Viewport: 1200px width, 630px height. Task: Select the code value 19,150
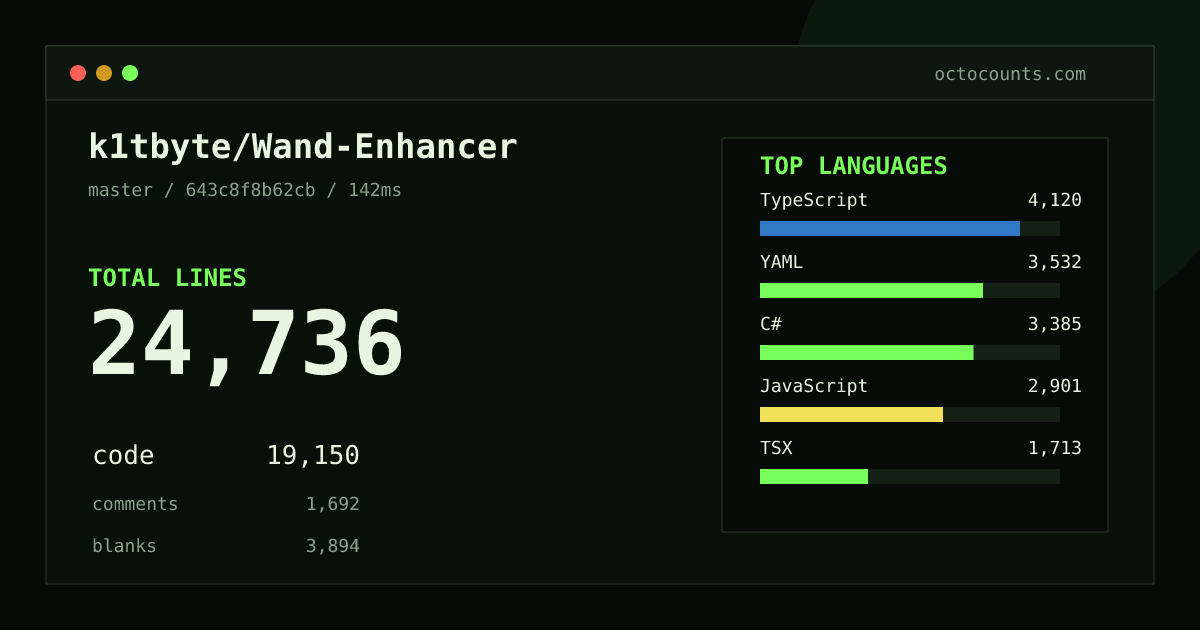(313, 456)
